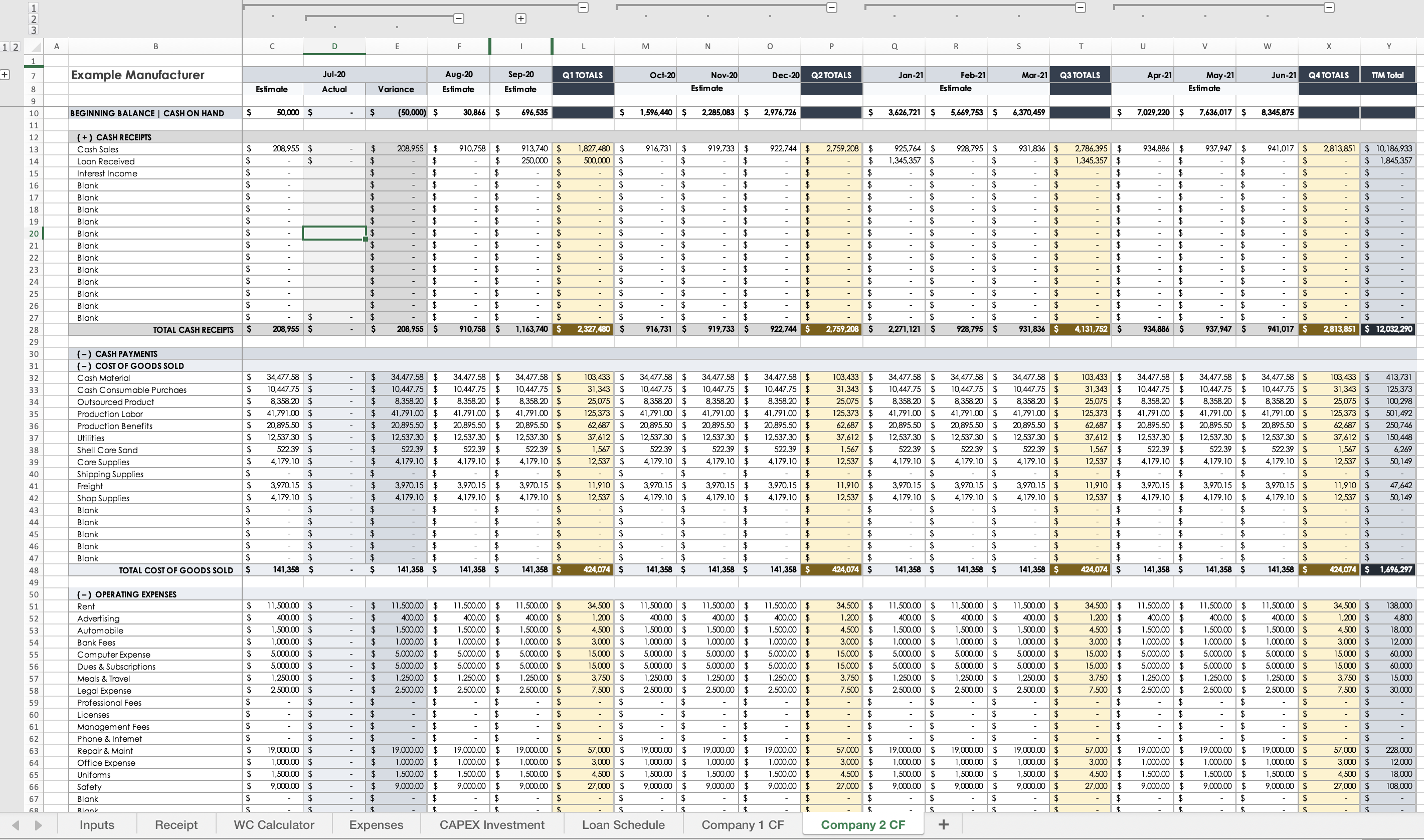Select row 28 header
This screenshot has width=1424, height=840.
coord(34,330)
